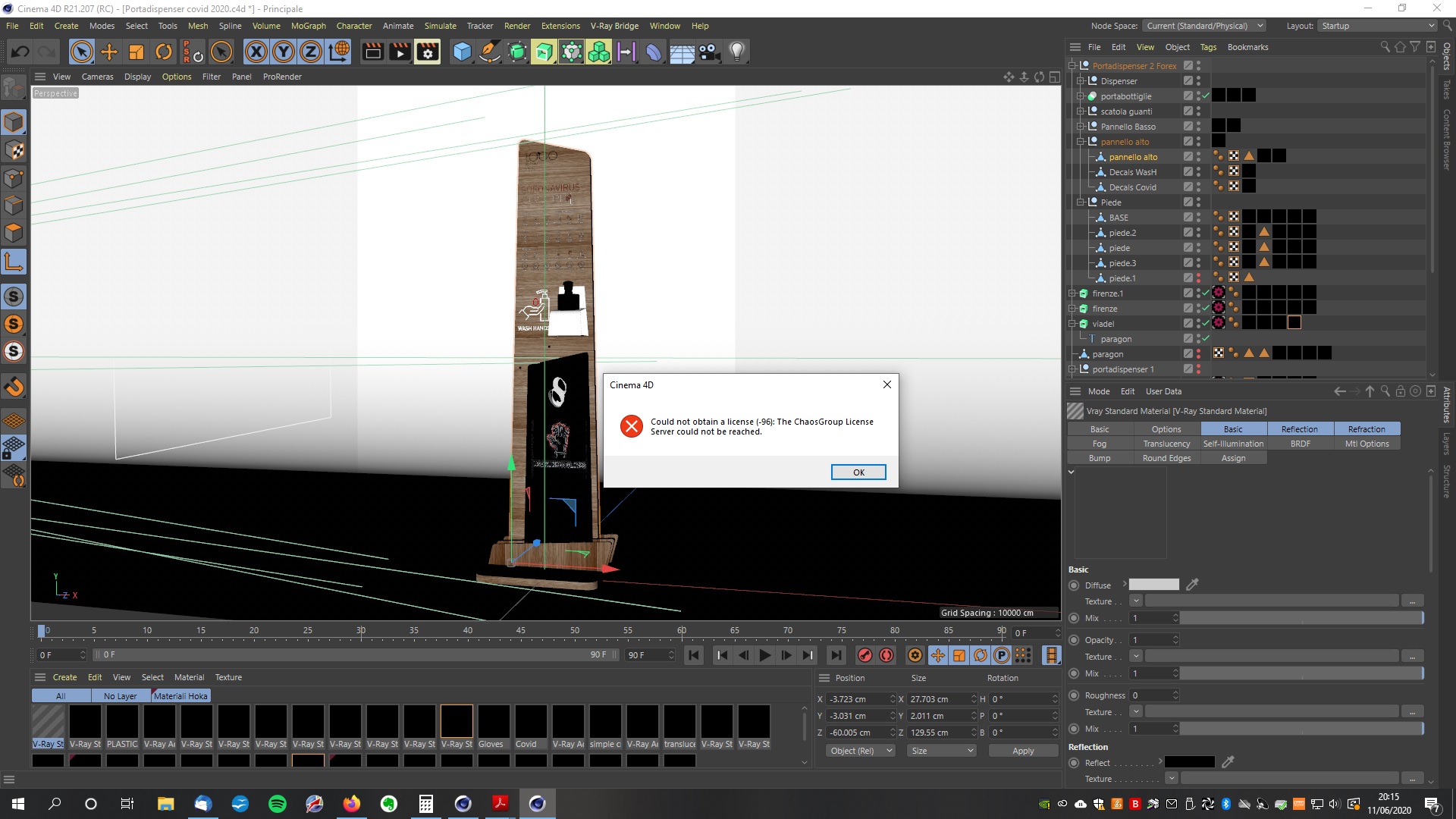Select the piede.2 object
Viewport: 1456px width, 819px height.
tap(1122, 233)
